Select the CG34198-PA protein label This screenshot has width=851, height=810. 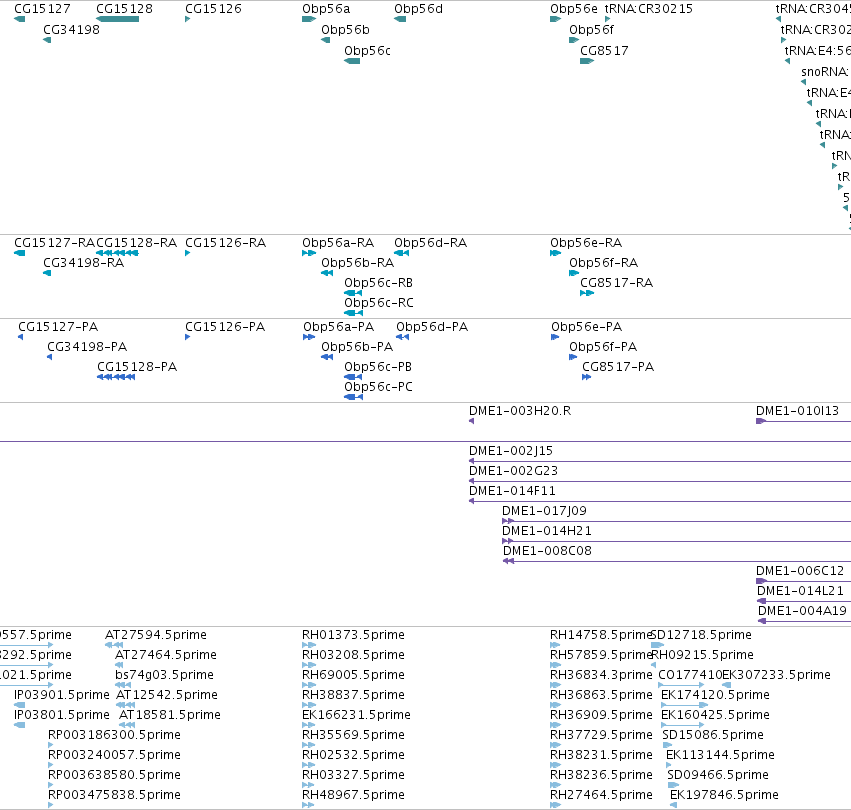coord(87,347)
